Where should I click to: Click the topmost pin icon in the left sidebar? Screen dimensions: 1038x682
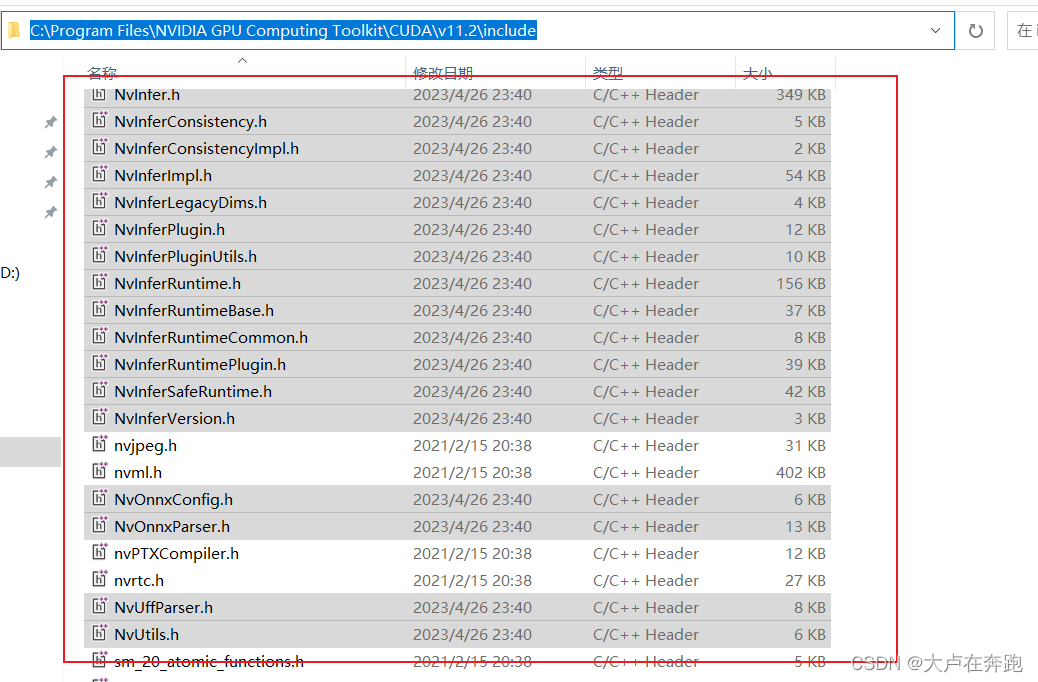pos(51,122)
